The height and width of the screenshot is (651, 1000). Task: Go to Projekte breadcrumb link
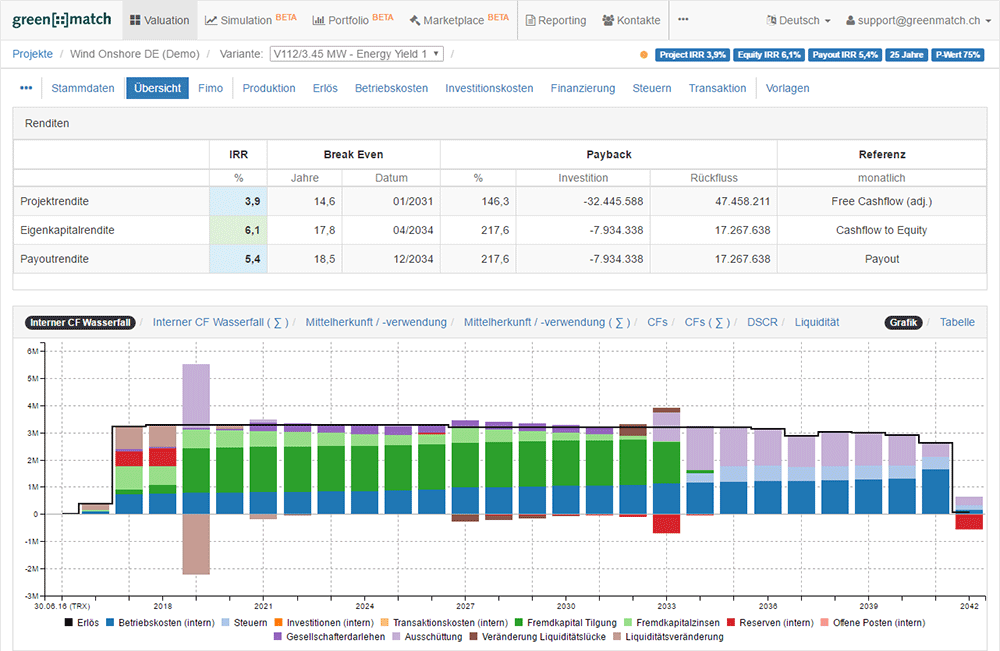coord(33,54)
